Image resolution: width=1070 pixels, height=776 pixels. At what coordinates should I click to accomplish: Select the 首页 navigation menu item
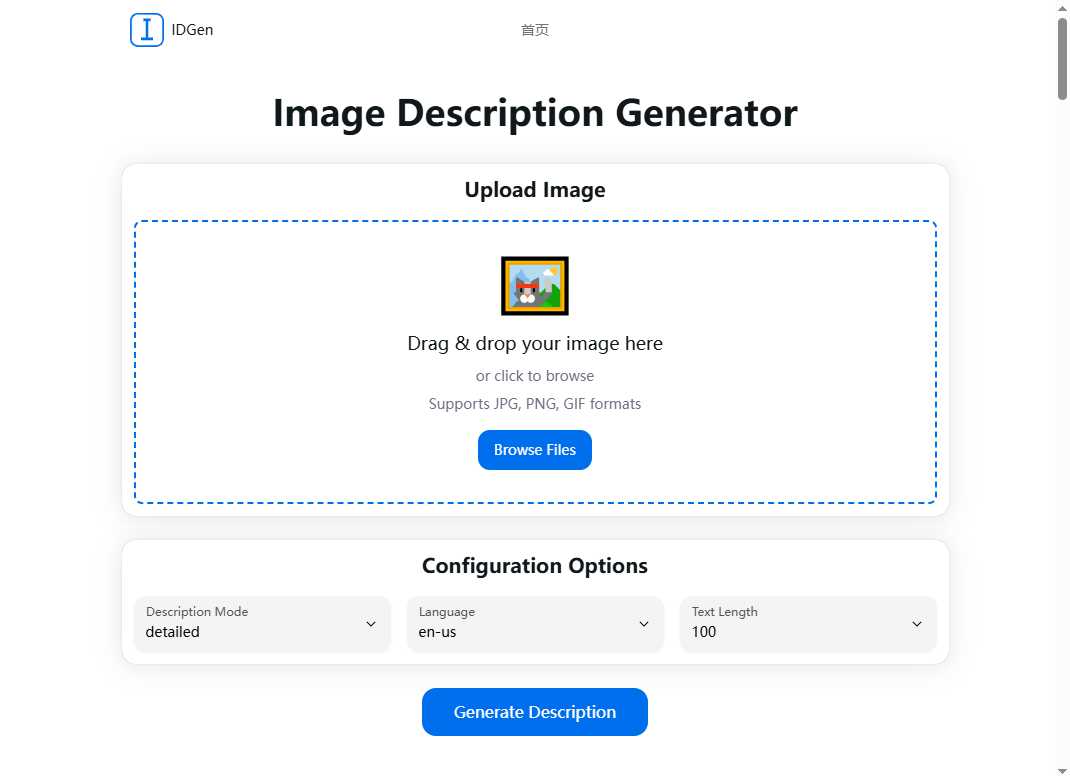click(x=534, y=29)
